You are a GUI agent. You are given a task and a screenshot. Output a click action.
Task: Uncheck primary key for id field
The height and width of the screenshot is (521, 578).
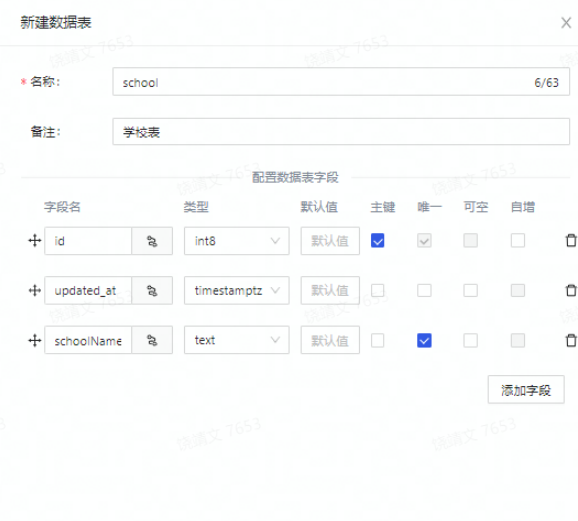(377, 241)
